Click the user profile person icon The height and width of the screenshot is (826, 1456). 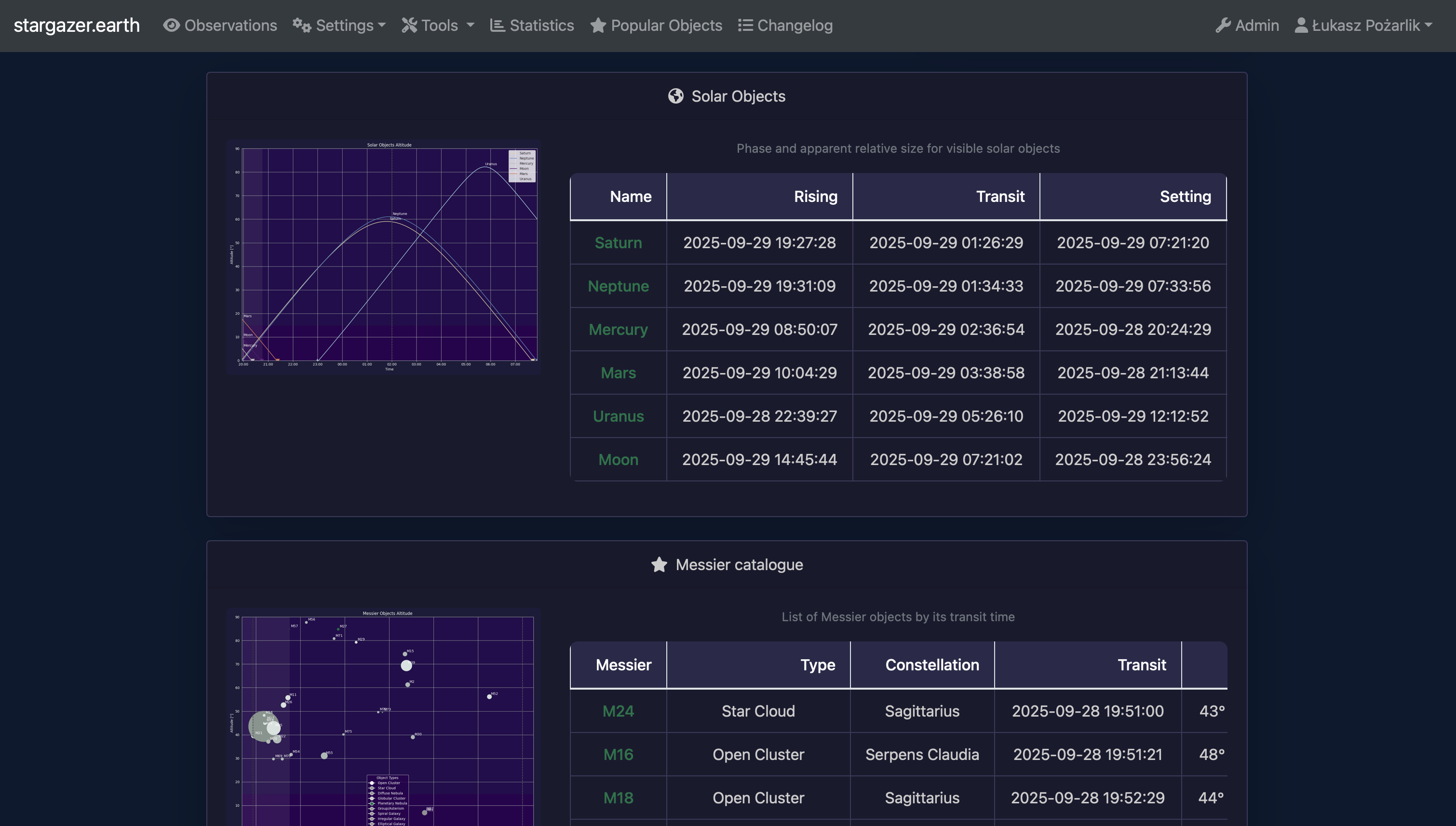[x=1301, y=26]
